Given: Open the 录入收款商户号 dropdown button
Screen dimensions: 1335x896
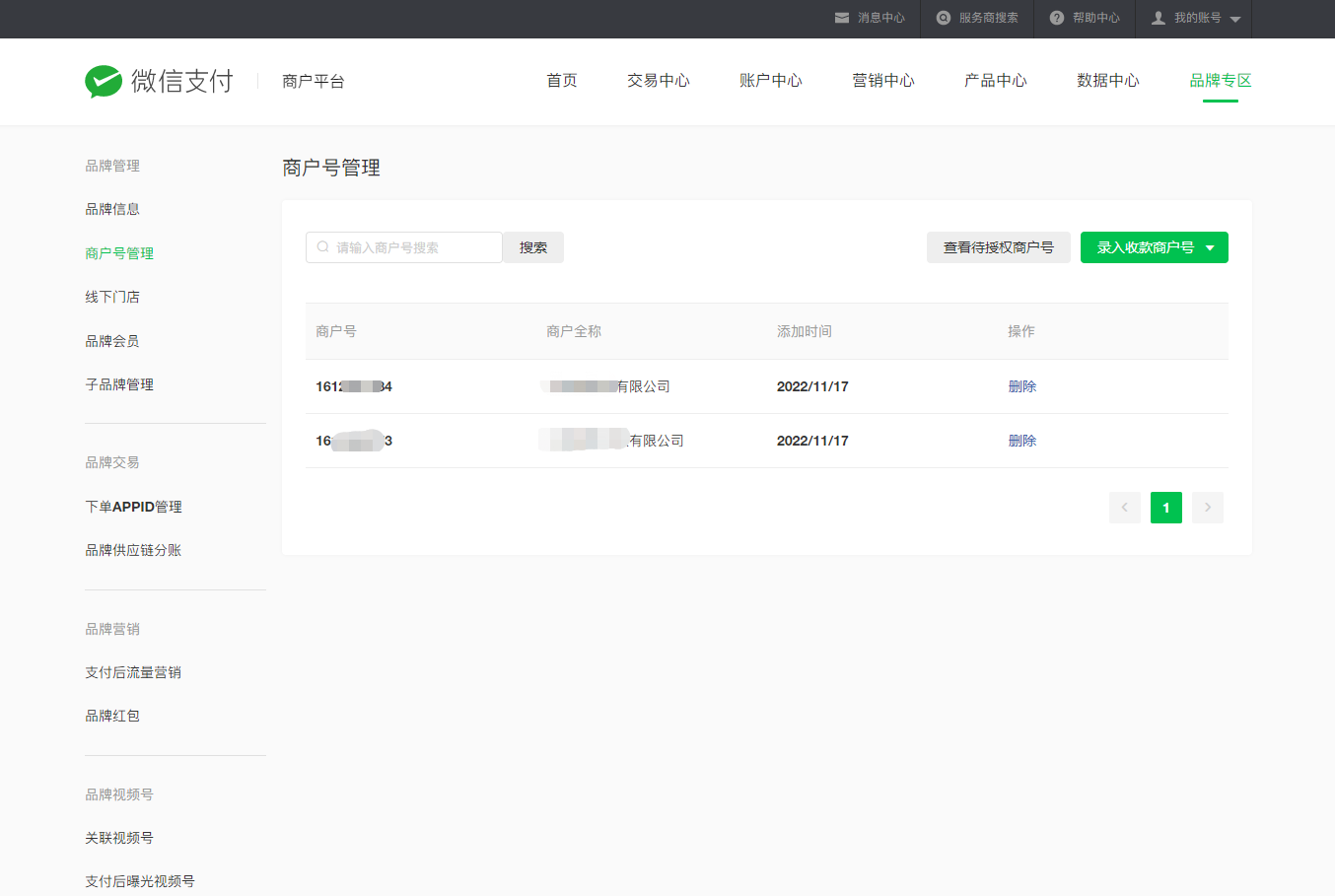Looking at the screenshot, I should [x=1155, y=247].
